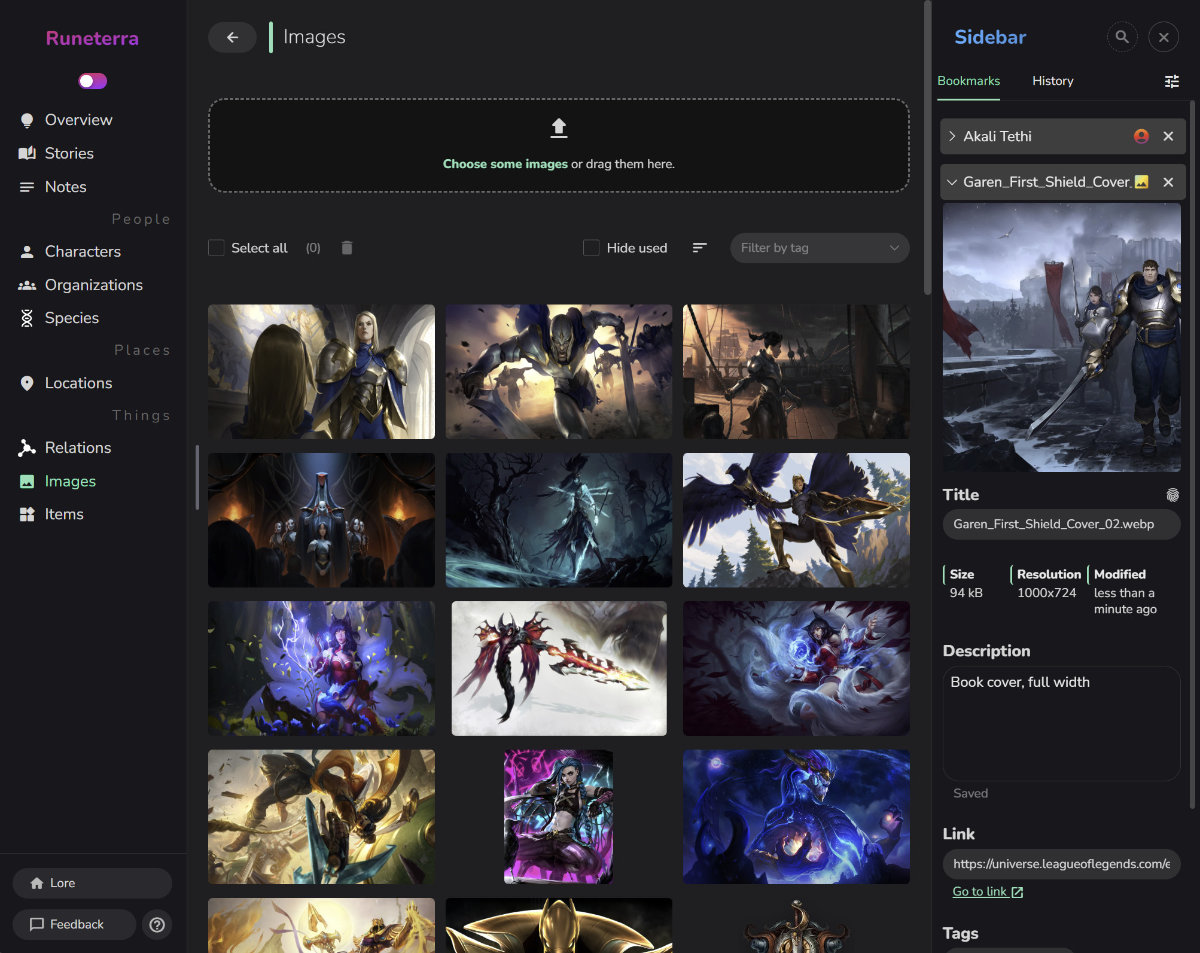The width and height of the screenshot is (1200, 953).
Task: Select the Jinx image thumbnail in the grid
Action: [x=558, y=816]
